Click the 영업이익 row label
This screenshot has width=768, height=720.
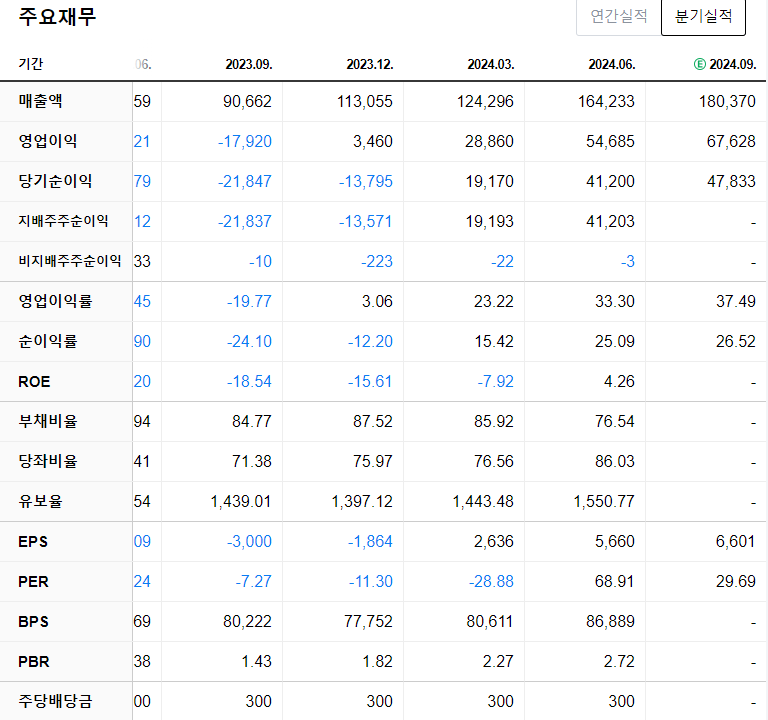pyautogui.click(x=48, y=141)
